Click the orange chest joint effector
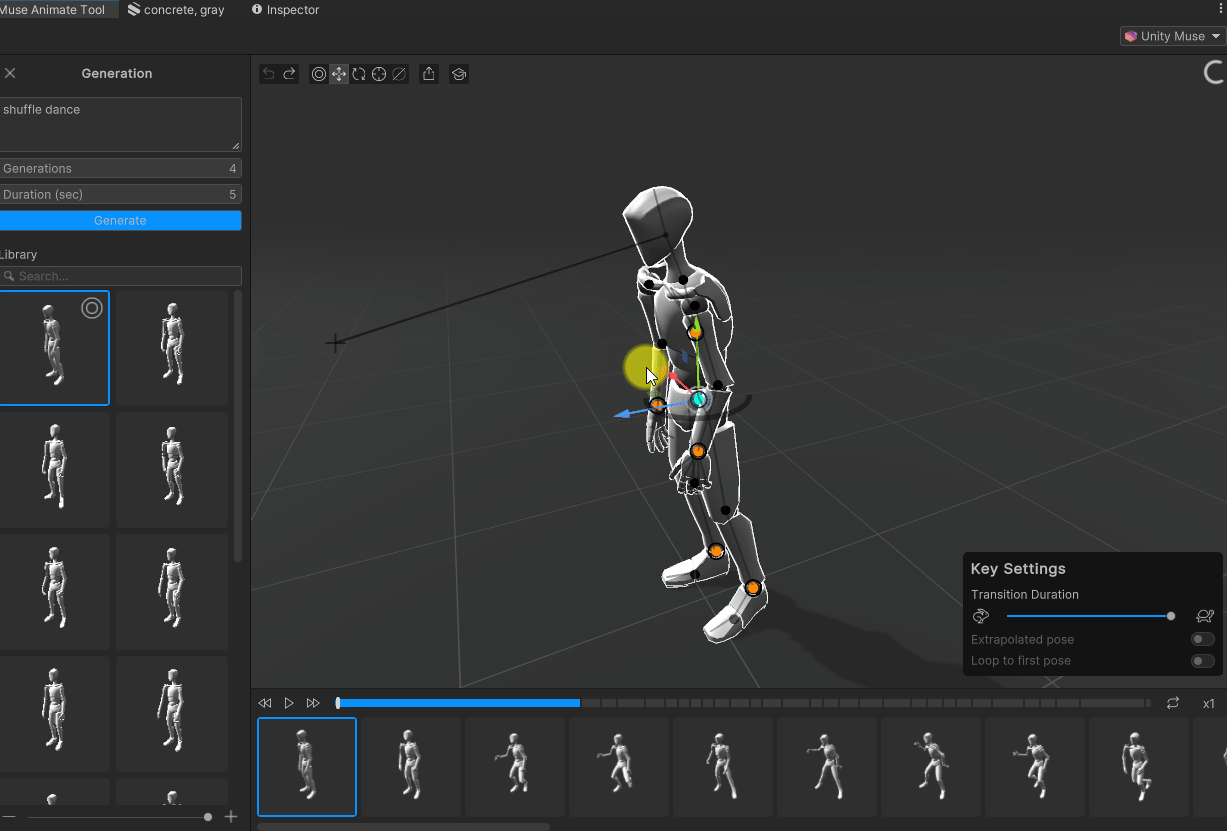 (x=695, y=331)
